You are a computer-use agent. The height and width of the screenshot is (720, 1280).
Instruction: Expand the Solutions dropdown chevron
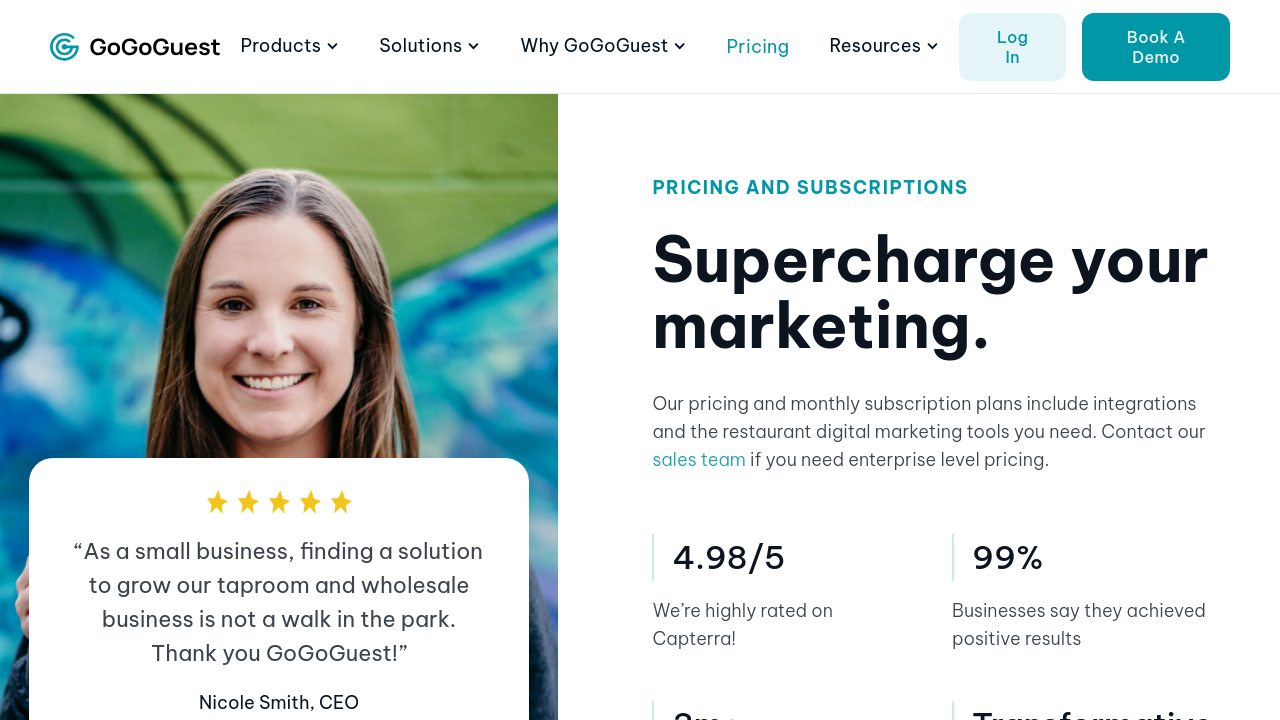coord(474,46)
